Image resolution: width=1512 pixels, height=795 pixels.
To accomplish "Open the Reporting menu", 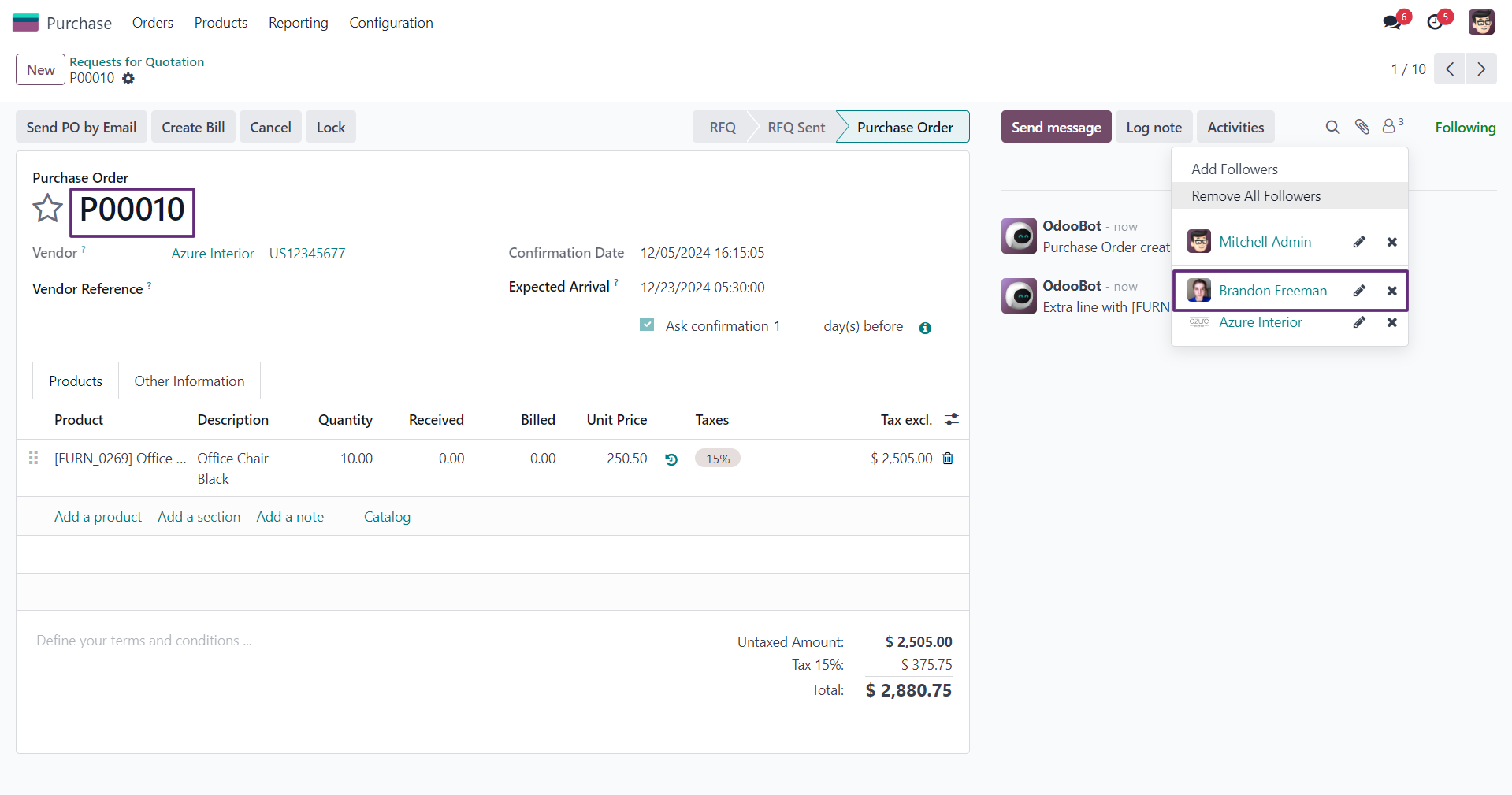I will tap(298, 23).
